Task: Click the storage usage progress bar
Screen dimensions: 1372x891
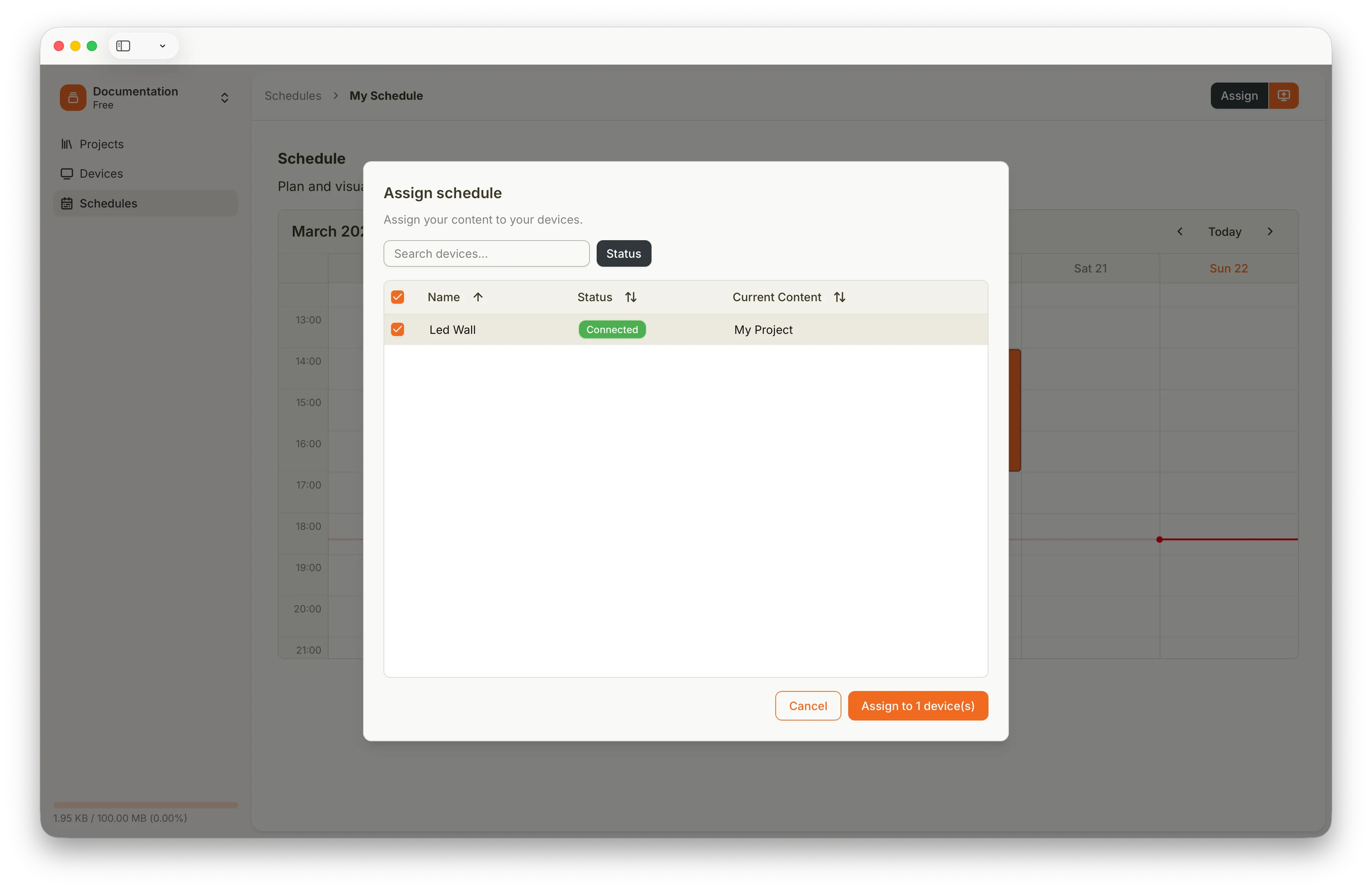Action: pyautogui.click(x=145, y=805)
